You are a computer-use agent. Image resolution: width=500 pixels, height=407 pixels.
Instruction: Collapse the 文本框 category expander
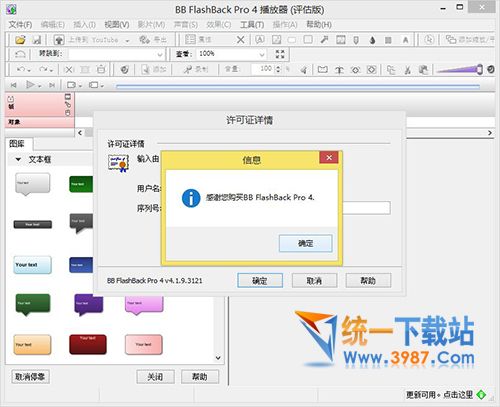18,159
